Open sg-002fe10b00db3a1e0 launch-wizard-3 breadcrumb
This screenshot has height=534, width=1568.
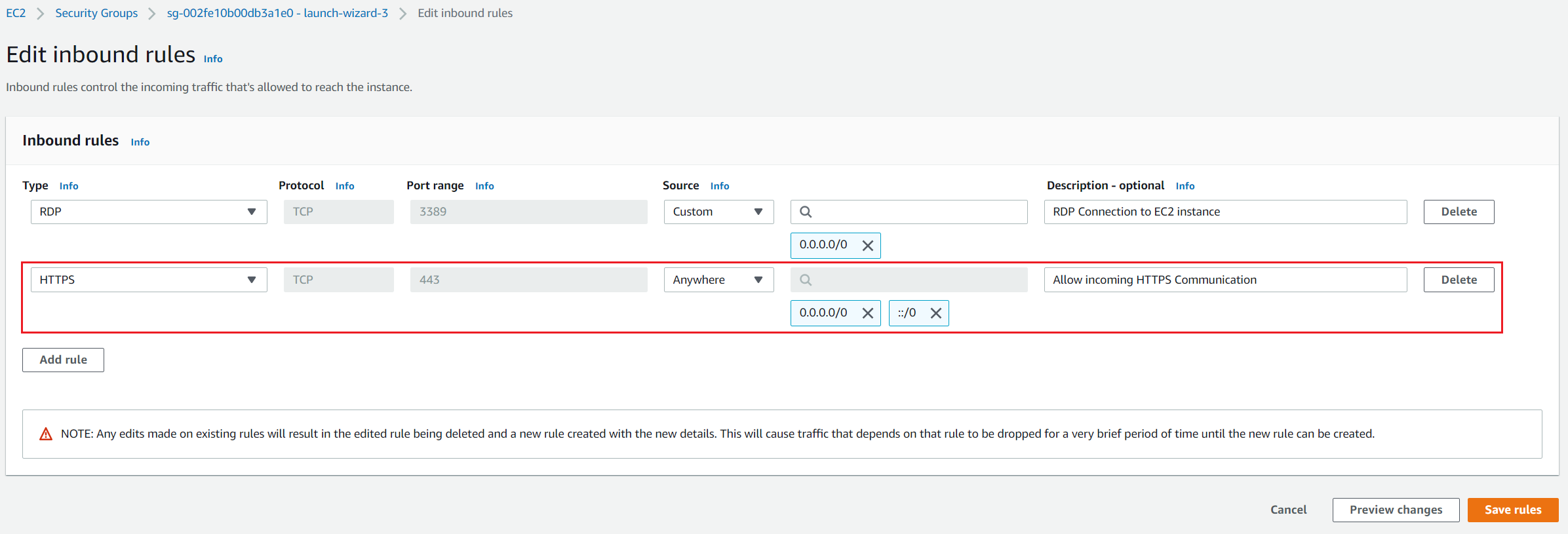pos(277,13)
